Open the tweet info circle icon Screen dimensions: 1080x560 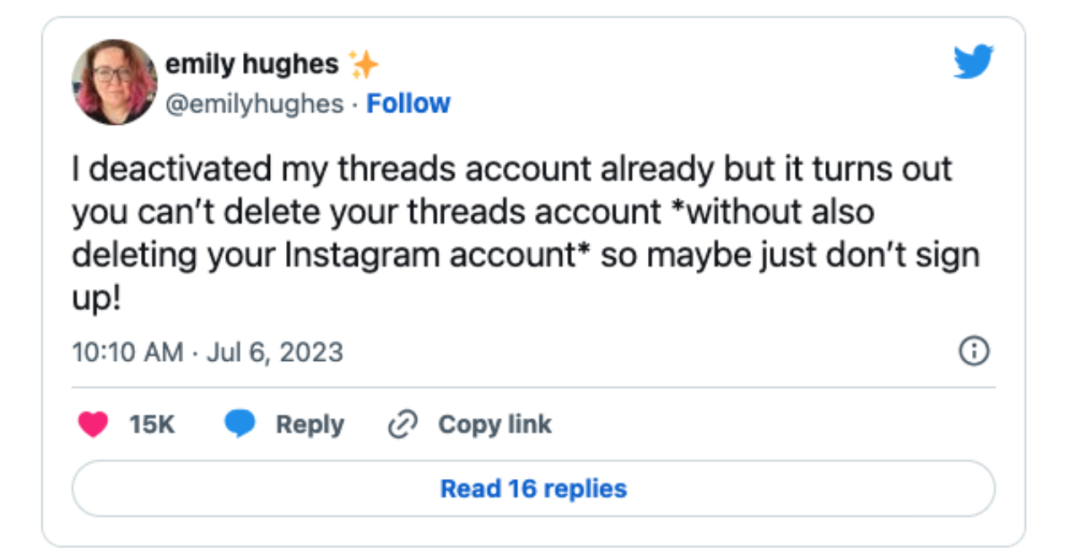[x=974, y=351]
